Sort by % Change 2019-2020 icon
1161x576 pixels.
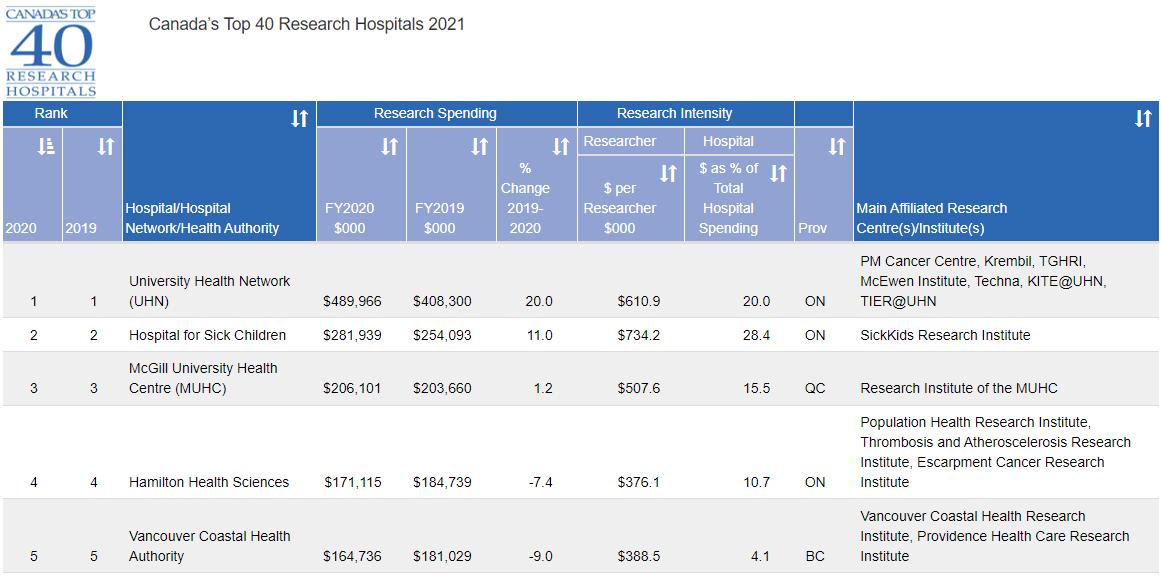click(561, 147)
